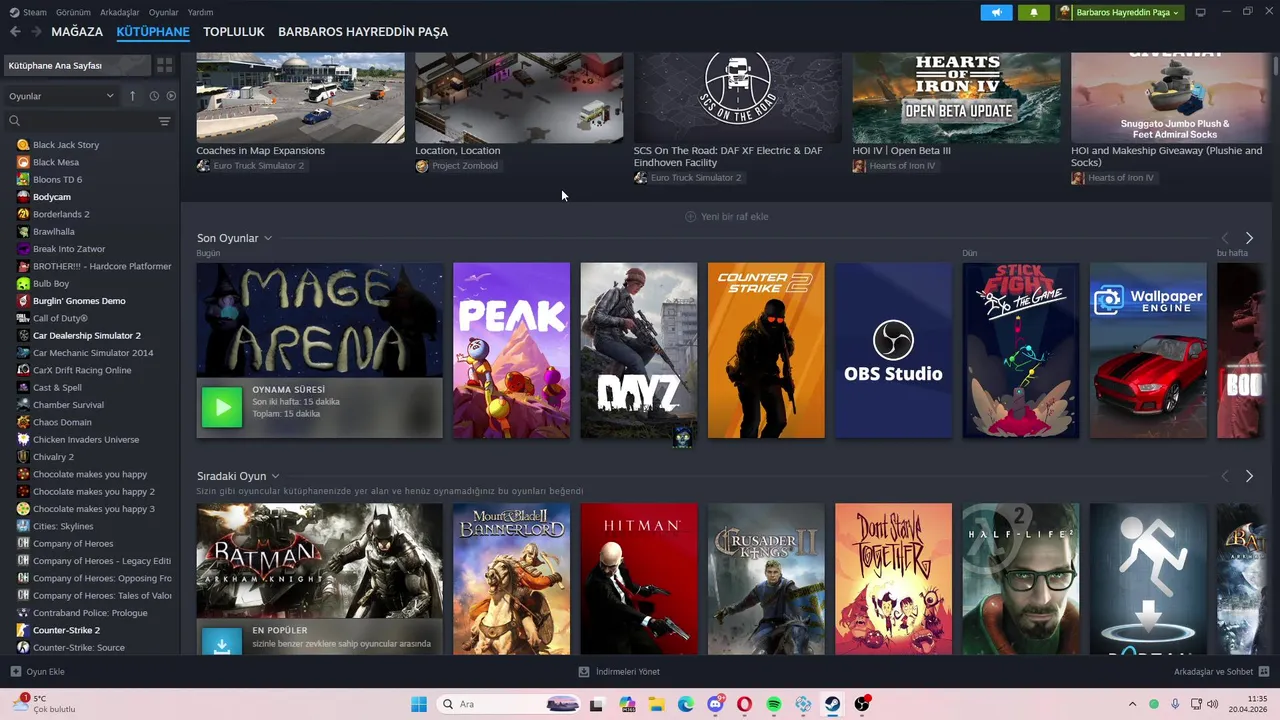
Task: Open Windows Start menu
Action: 419,704
